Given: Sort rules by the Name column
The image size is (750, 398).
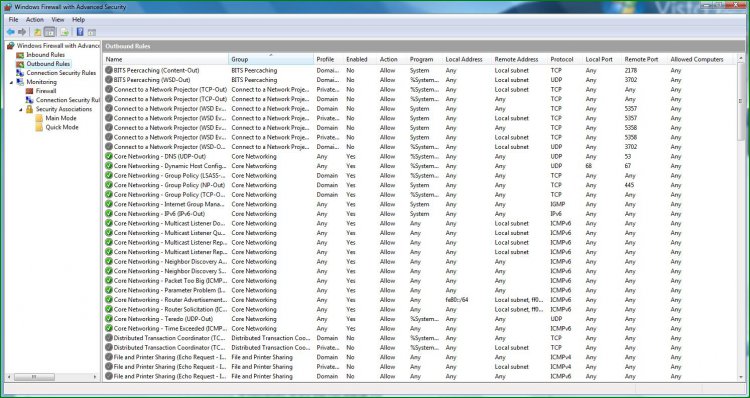Looking at the screenshot, I should [166, 59].
